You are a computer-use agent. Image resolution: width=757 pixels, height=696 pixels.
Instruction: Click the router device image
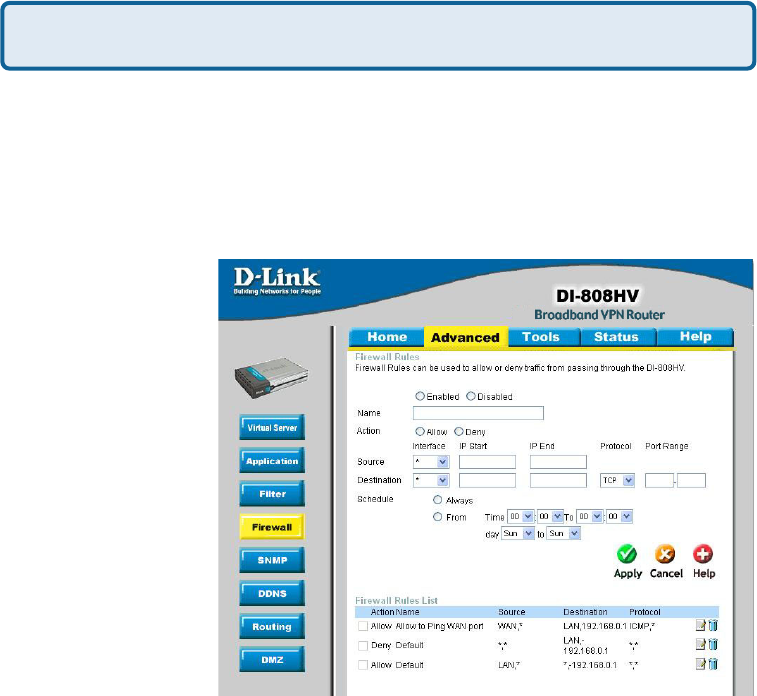click(272, 378)
